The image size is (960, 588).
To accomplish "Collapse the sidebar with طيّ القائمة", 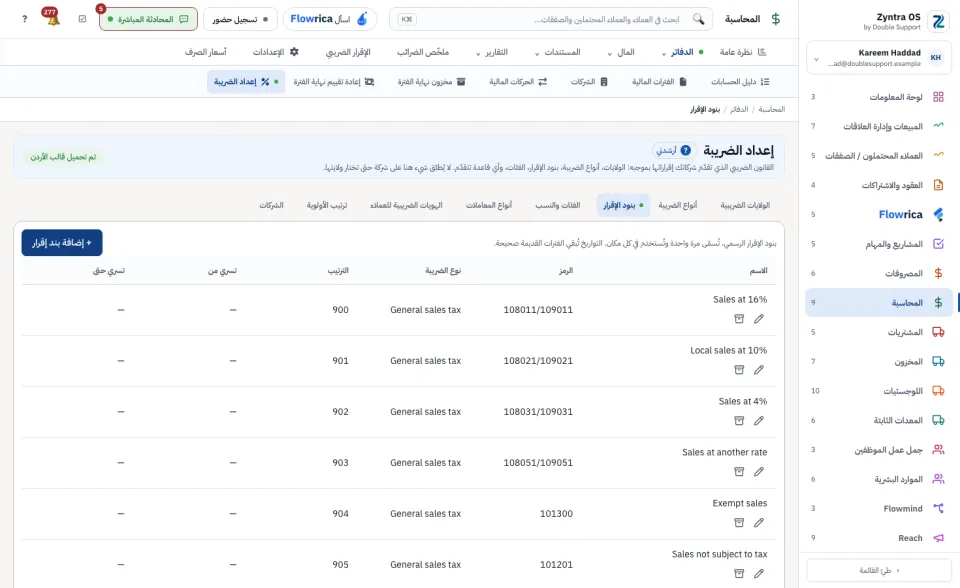I will pyautogui.click(x=879, y=570).
